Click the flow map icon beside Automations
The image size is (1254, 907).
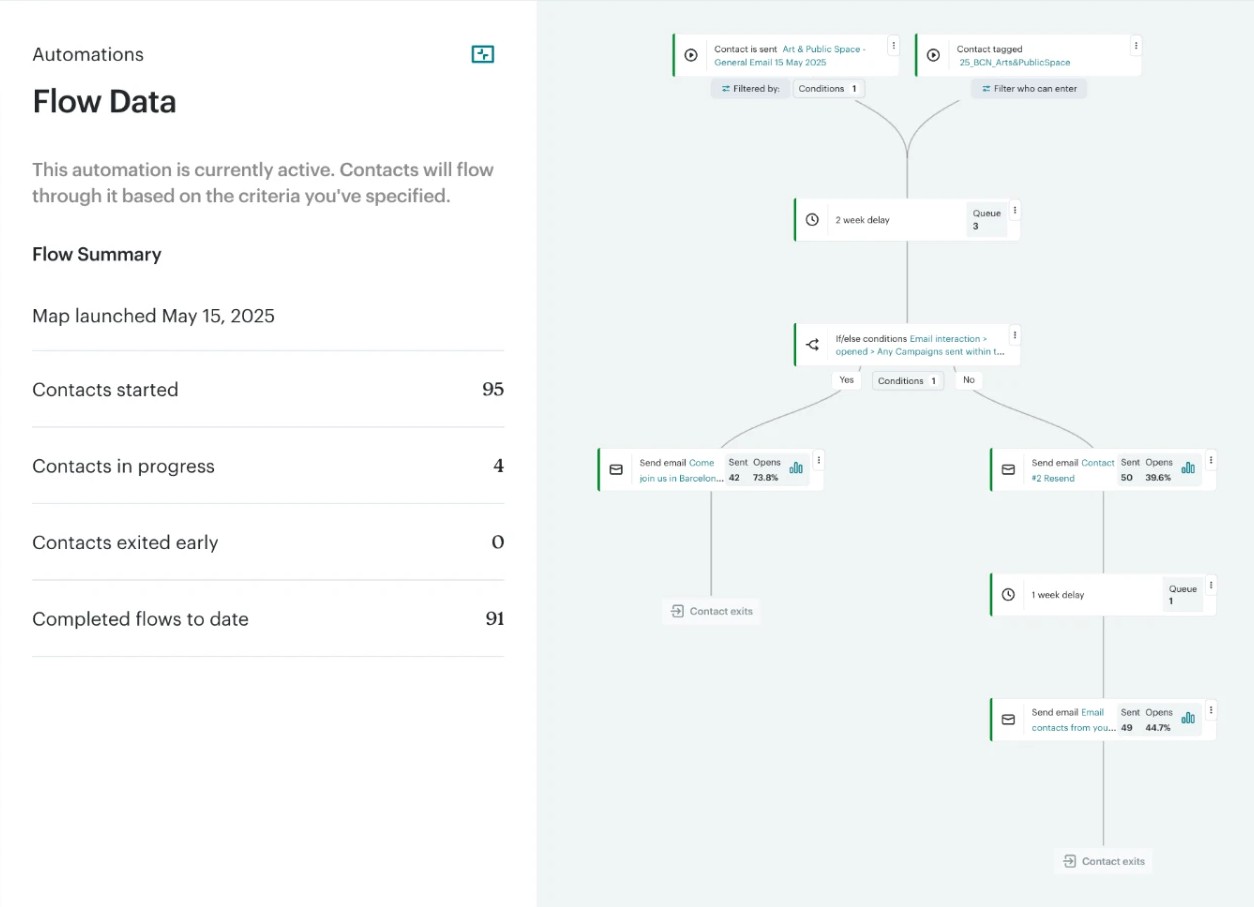(x=483, y=54)
